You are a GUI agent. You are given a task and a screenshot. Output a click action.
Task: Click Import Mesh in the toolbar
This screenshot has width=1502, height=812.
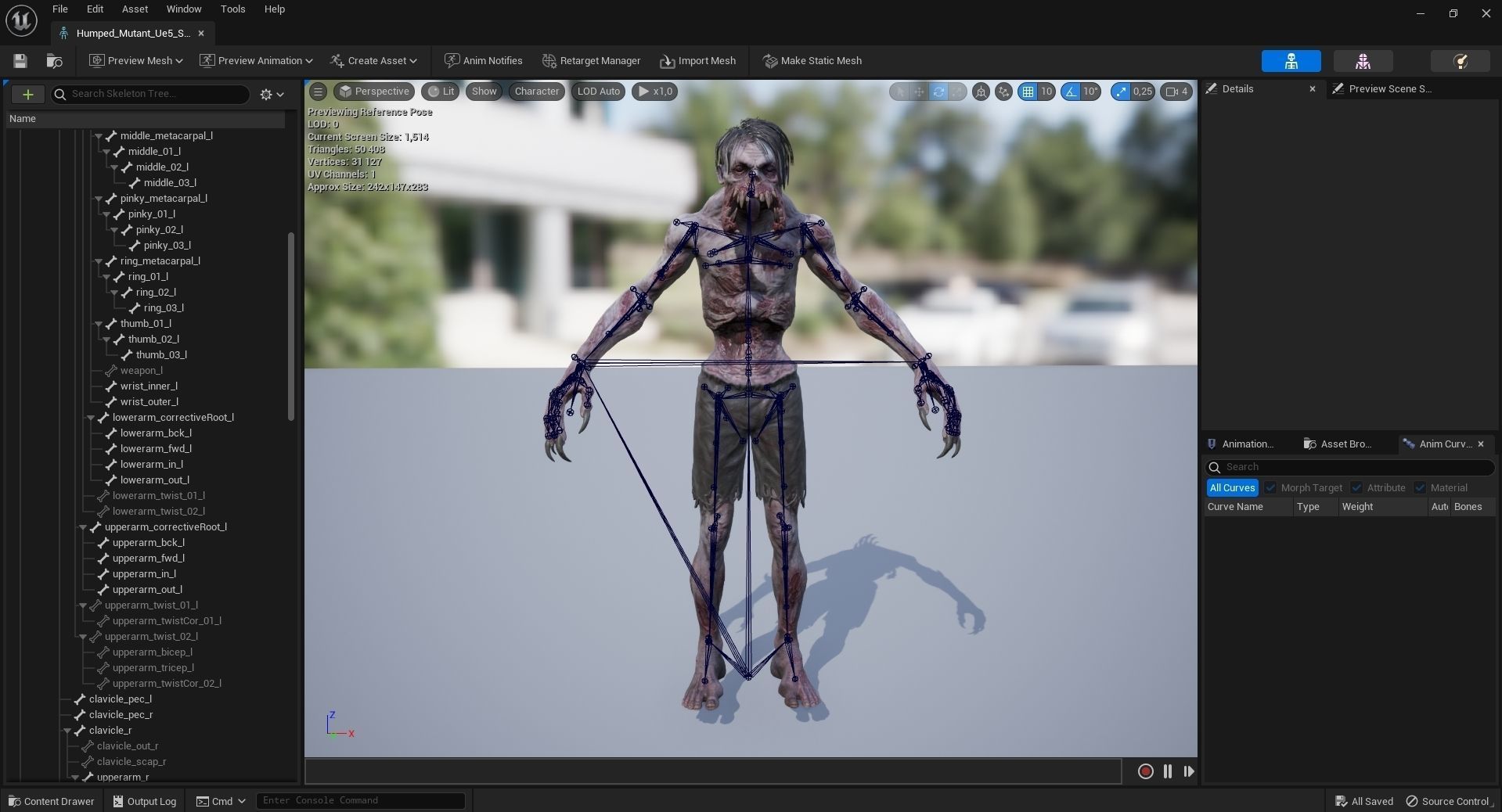click(x=697, y=61)
